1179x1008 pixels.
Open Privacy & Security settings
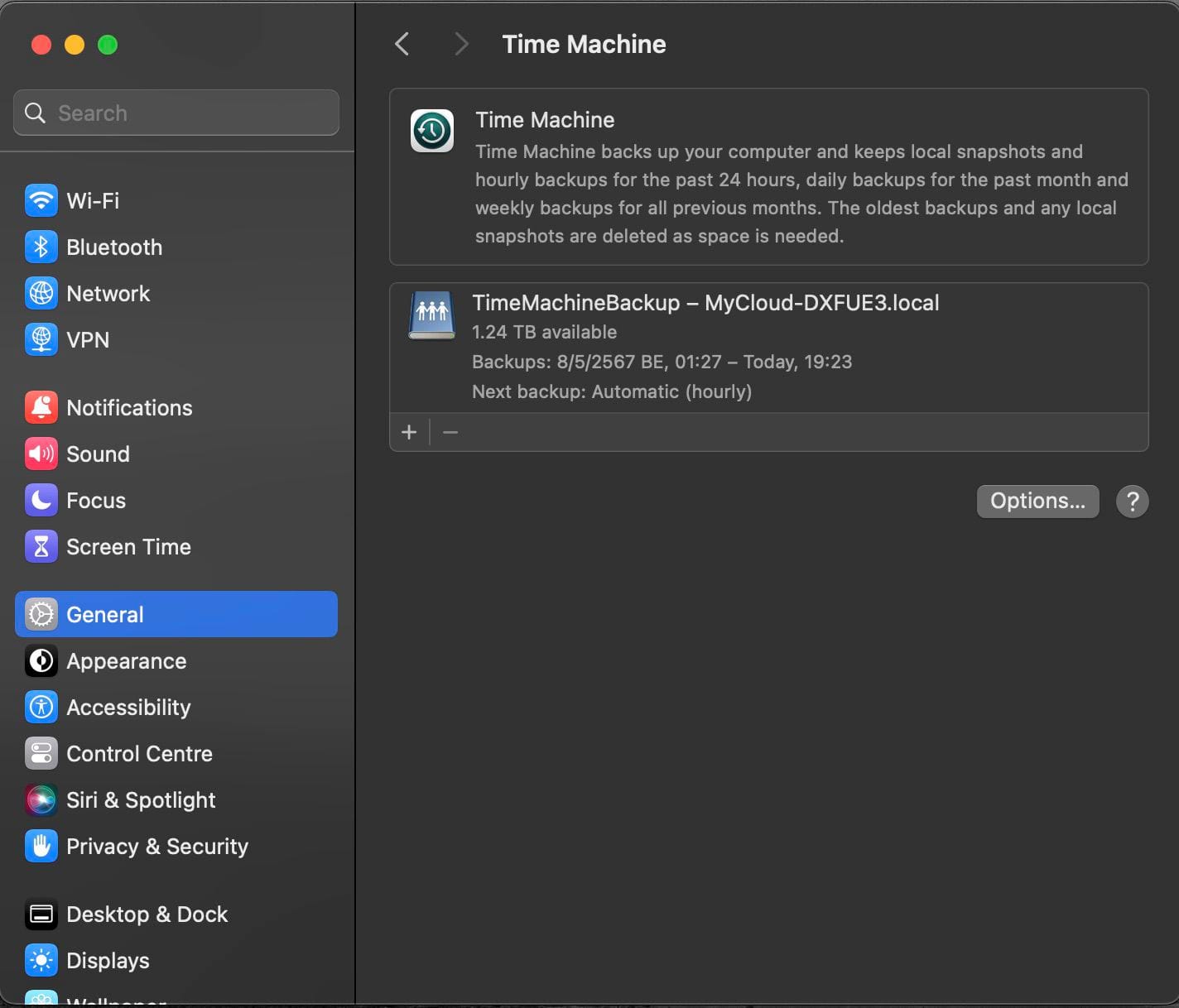point(176,846)
